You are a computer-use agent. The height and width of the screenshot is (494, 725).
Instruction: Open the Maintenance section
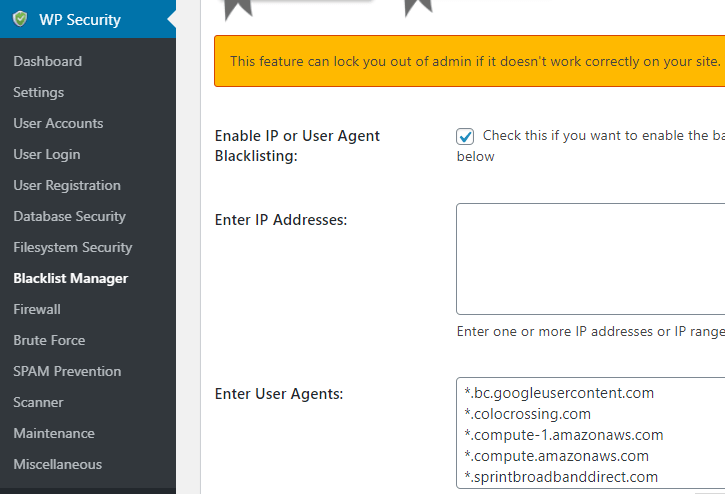point(54,433)
